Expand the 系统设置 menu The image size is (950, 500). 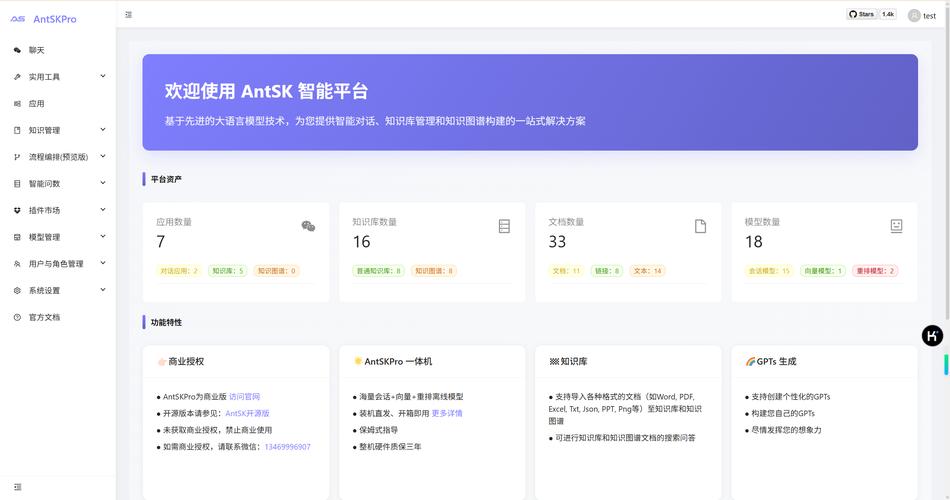click(58, 291)
